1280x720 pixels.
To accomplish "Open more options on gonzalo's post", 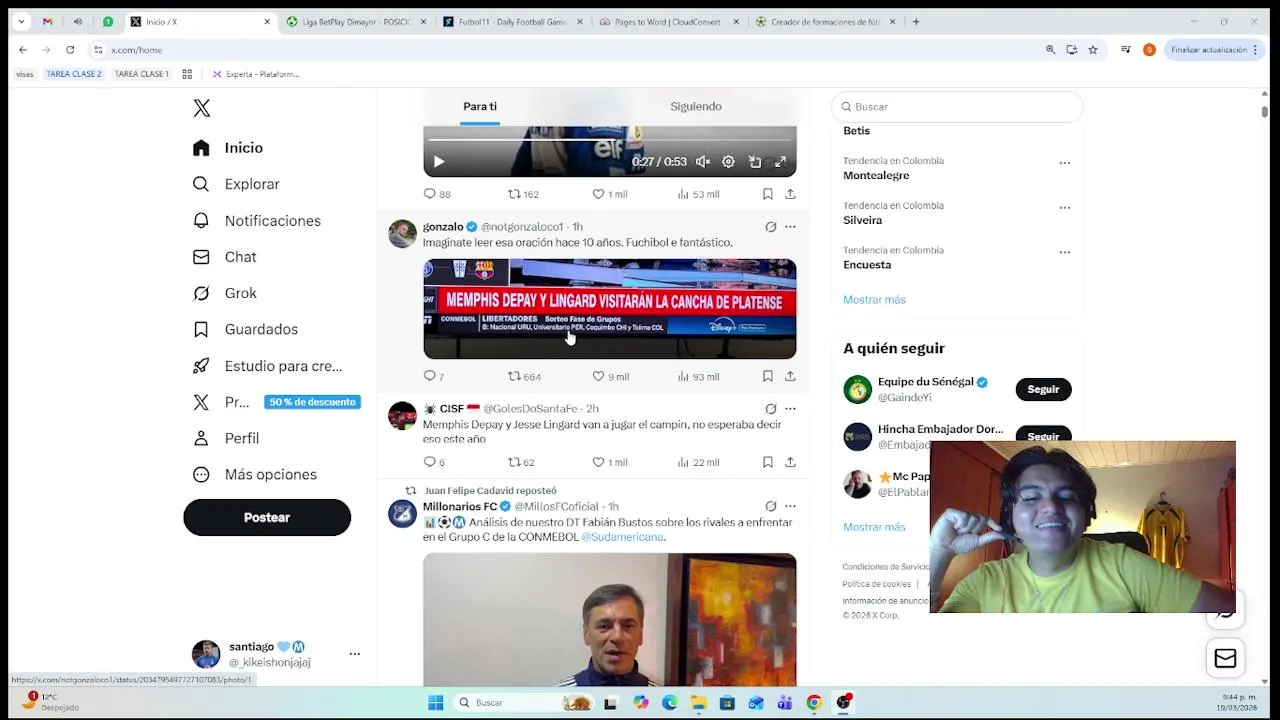I will pos(790,227).
